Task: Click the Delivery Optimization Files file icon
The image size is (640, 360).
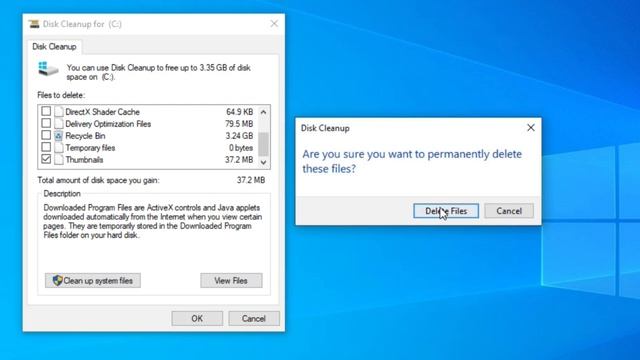Action: 59,124
